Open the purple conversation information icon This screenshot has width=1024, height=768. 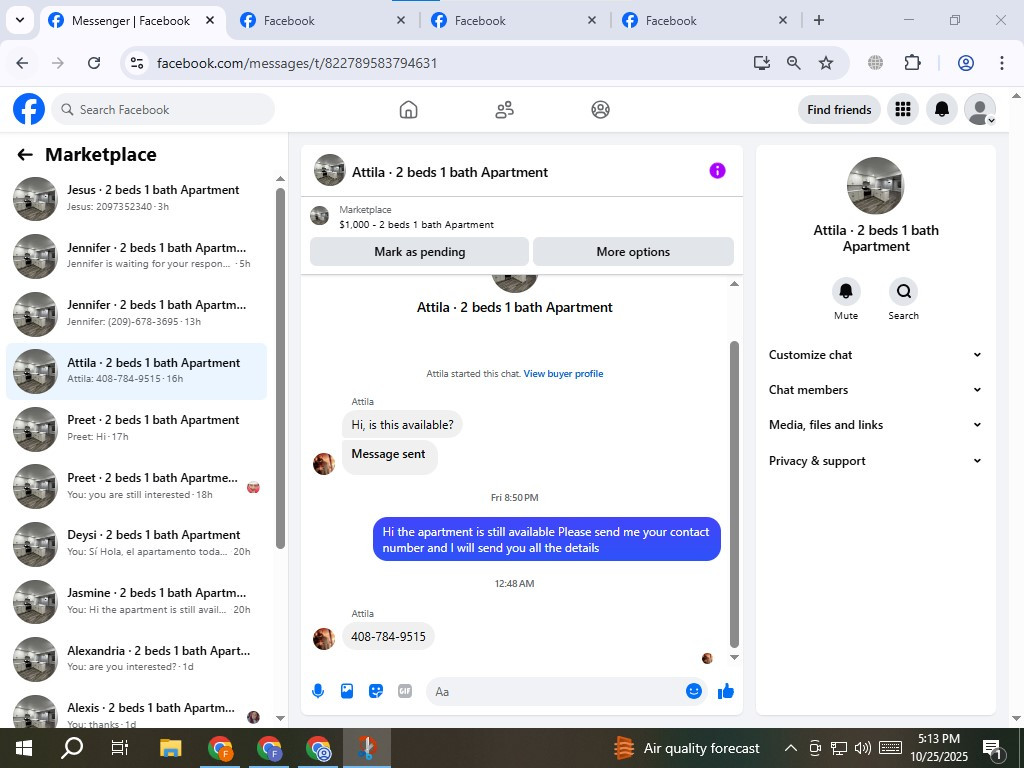(717, 171)
